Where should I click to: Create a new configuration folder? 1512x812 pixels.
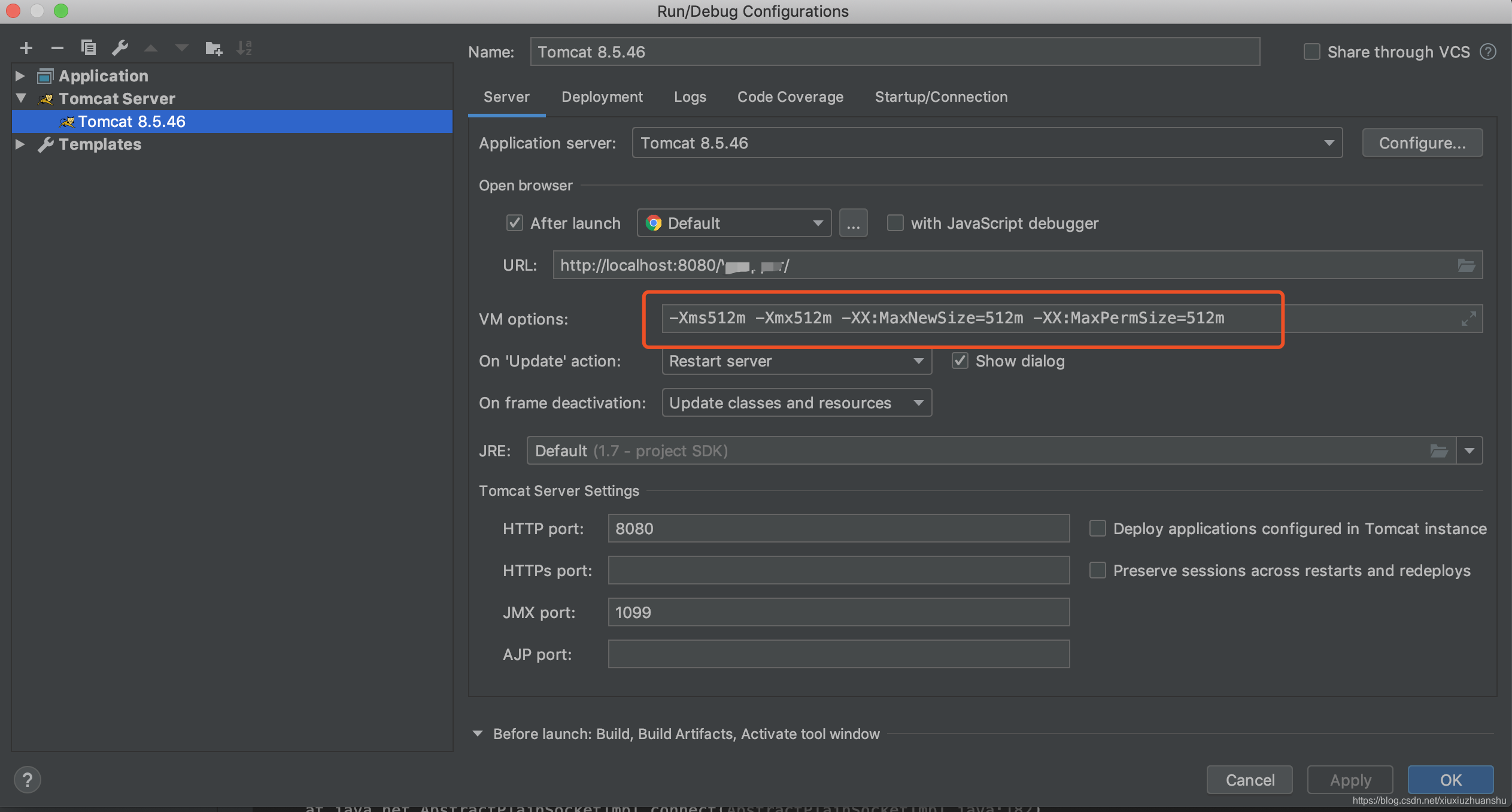[x=213, y=48]
